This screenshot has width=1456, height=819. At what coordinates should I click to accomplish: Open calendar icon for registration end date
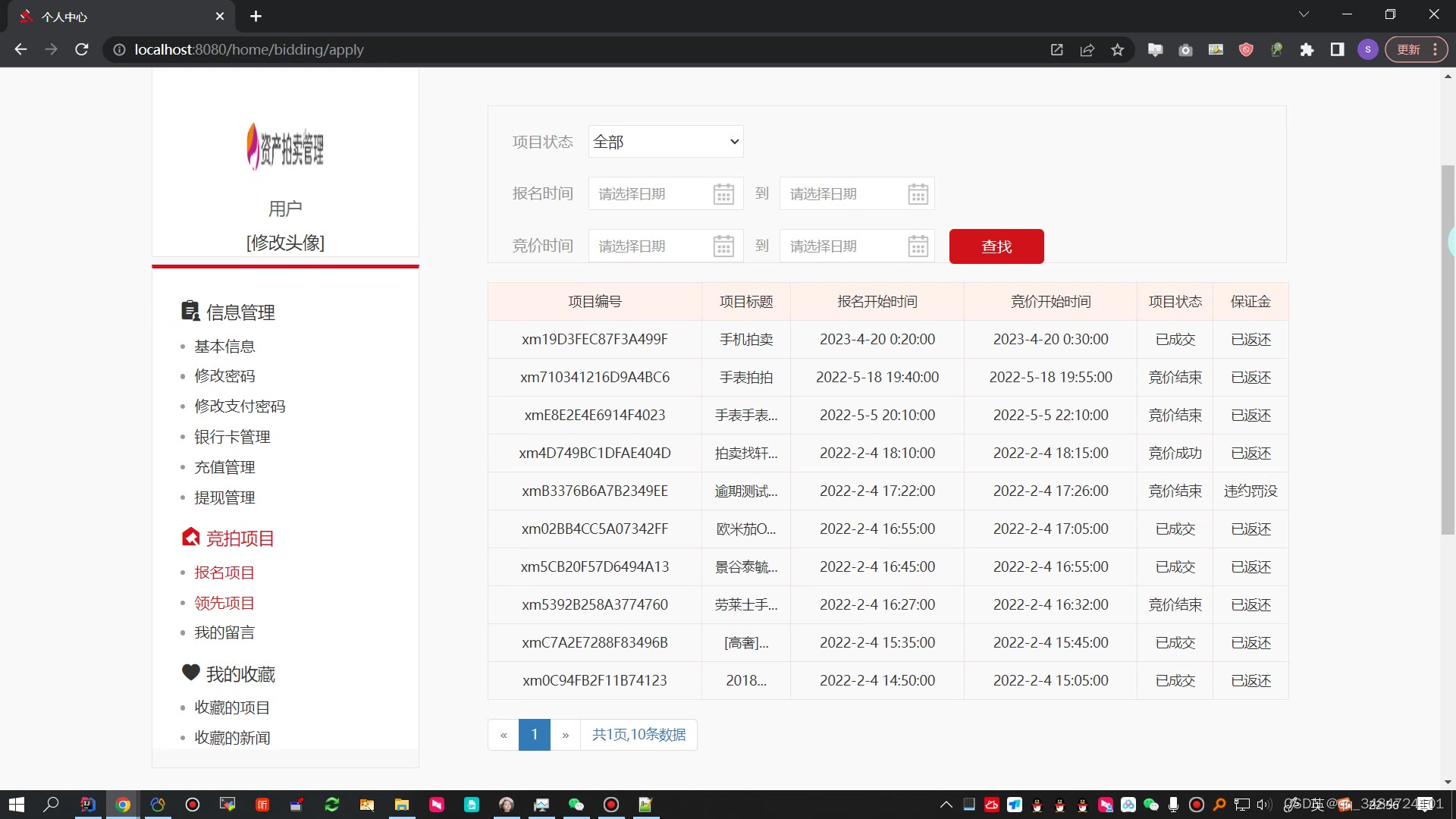coord(918,194)
